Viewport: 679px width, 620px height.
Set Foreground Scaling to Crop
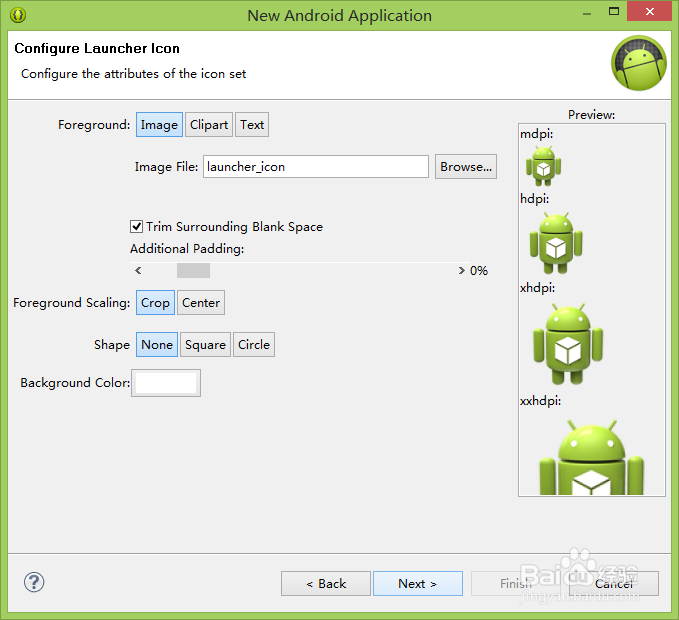(x=155, y=303)
